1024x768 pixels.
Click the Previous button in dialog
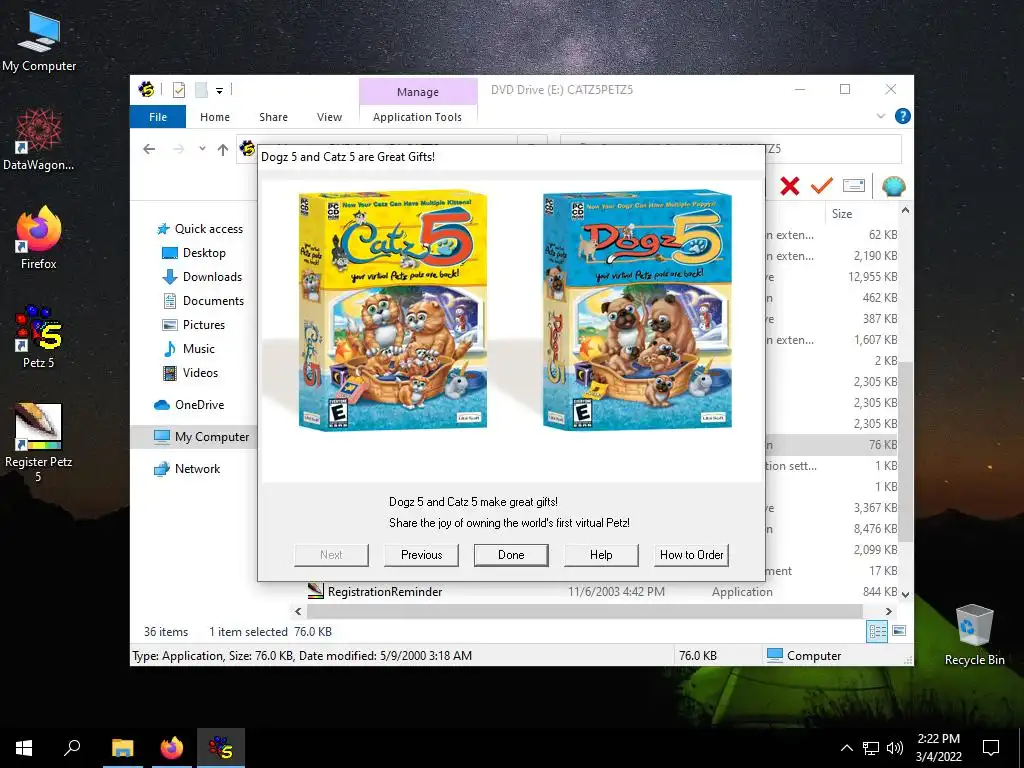(421, 555)
